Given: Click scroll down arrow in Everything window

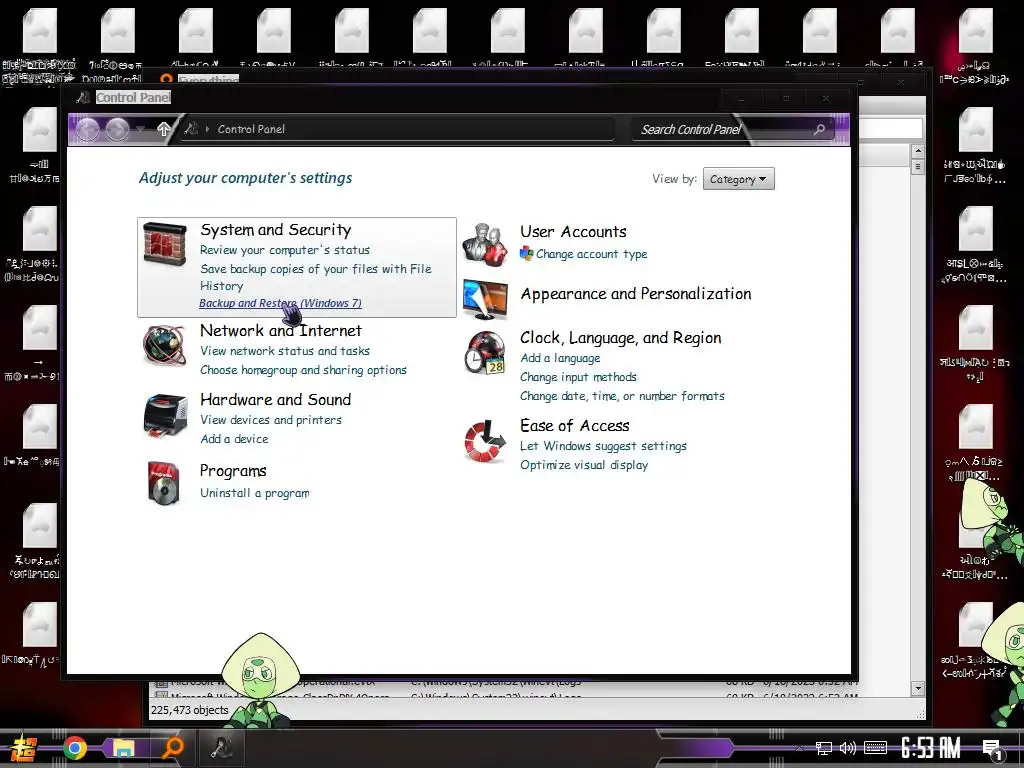Looking at the screenshot, I should 918,688.
